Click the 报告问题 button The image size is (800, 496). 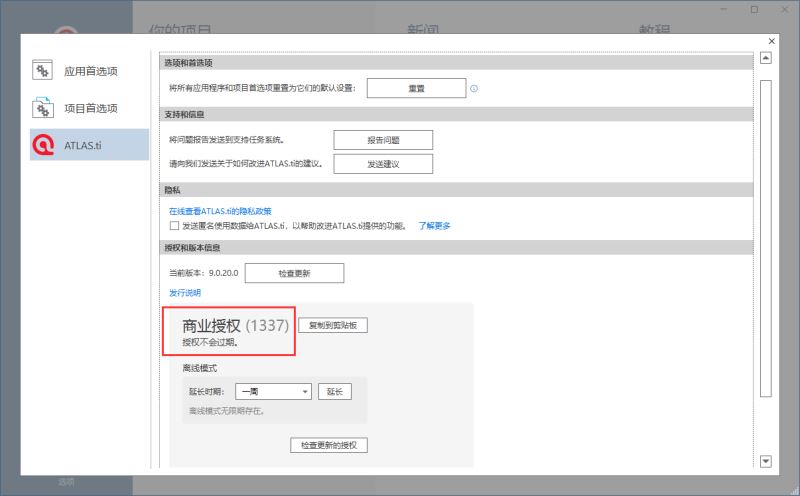tap(383, 140)
